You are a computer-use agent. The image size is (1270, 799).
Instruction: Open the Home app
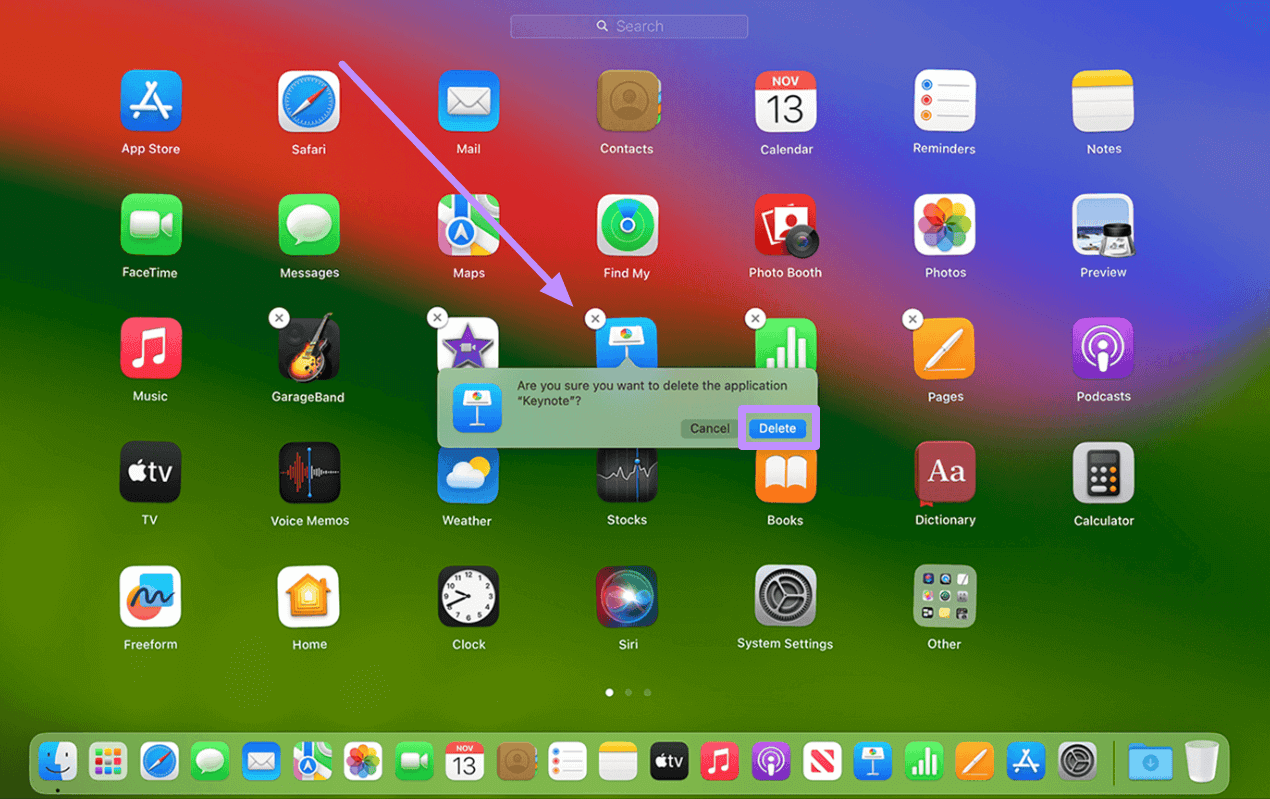click(309, 596)
